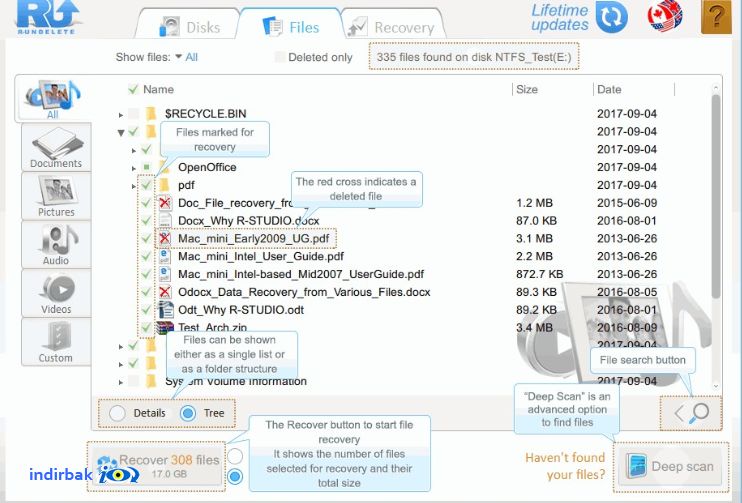The height and width of the screenshot is (503, 742).
Task: Open the help question mark button
Action: click(716, 17)
